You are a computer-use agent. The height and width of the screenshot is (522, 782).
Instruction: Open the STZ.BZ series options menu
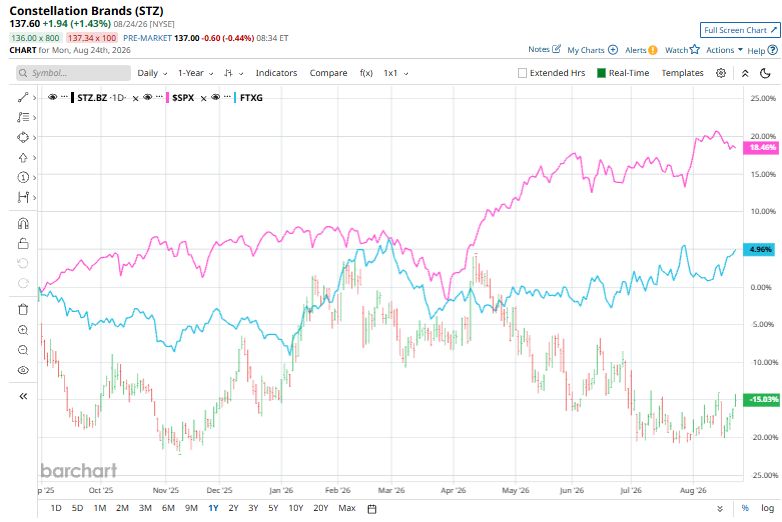click(64, 97)
